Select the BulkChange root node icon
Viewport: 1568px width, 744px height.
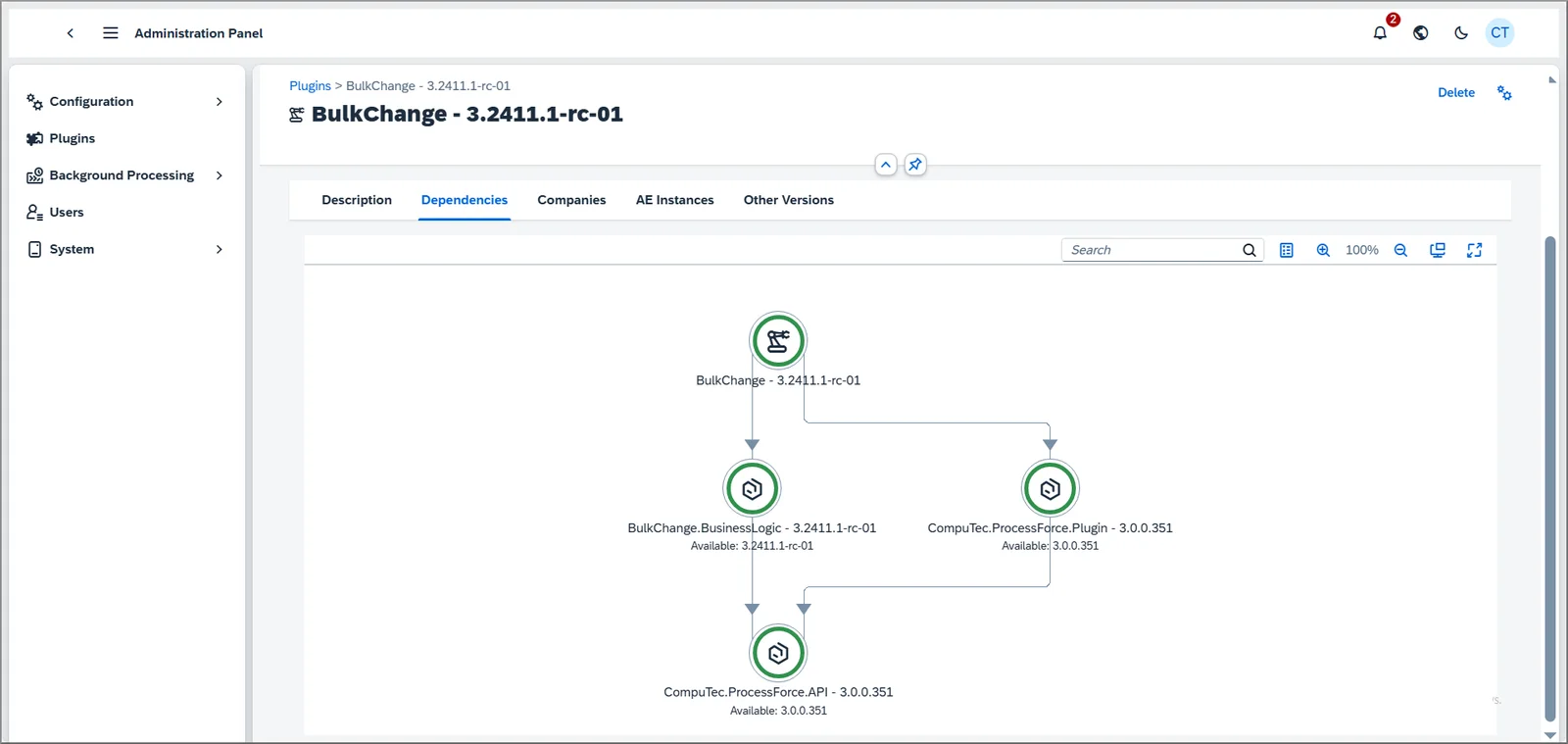[x=778, y=341]
